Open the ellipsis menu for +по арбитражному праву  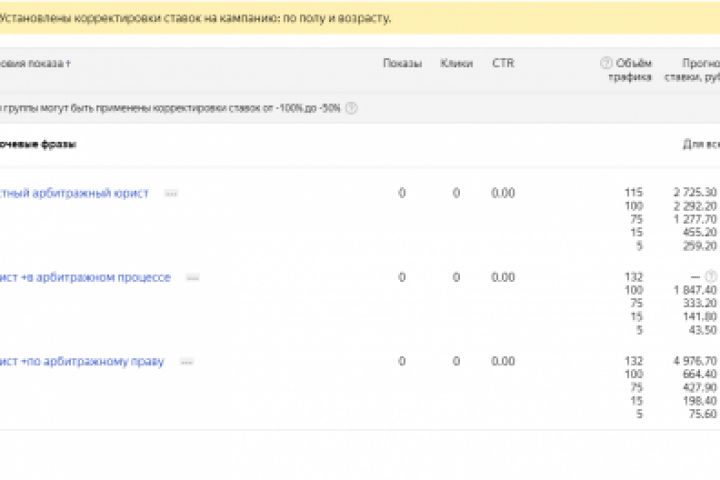click(186, 362)
